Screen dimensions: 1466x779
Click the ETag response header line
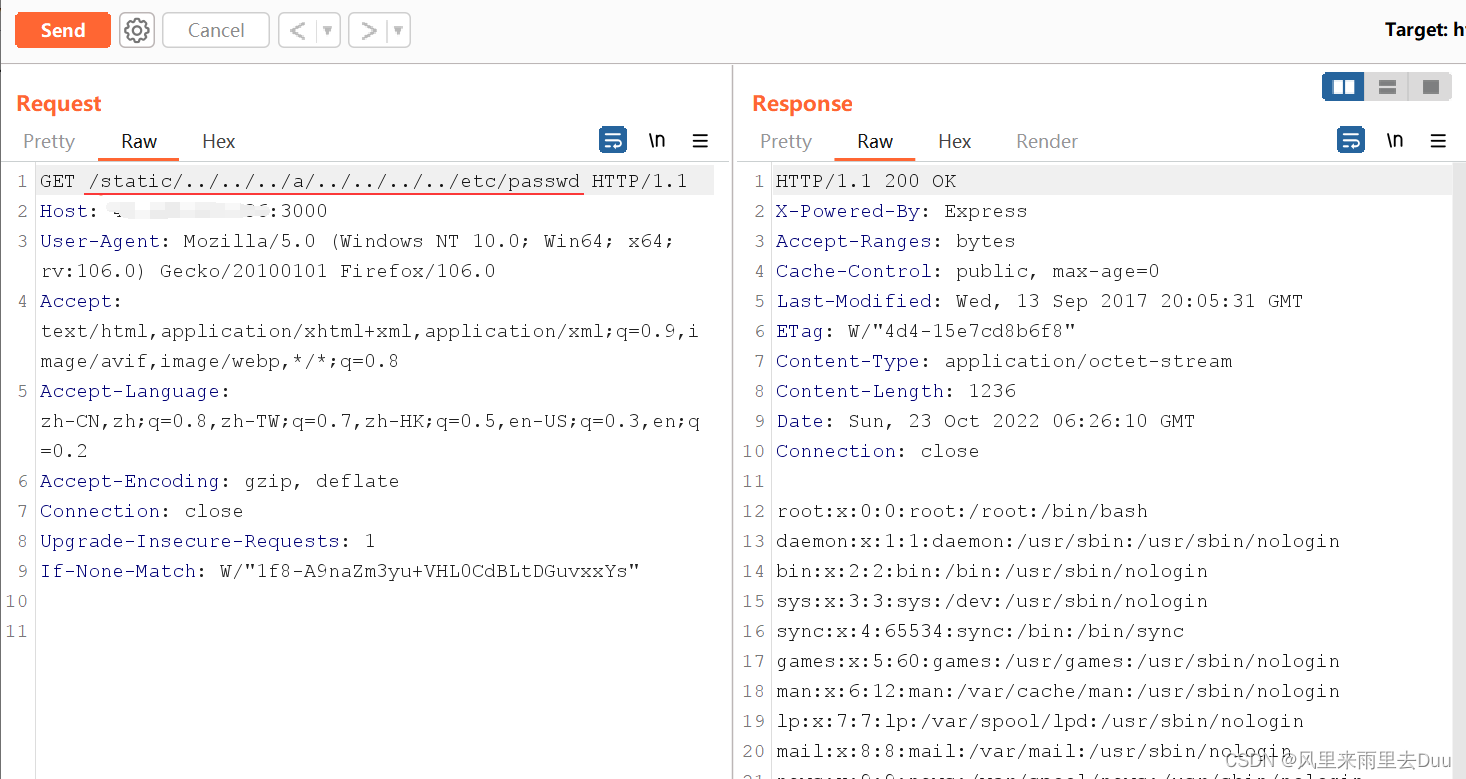926,331
